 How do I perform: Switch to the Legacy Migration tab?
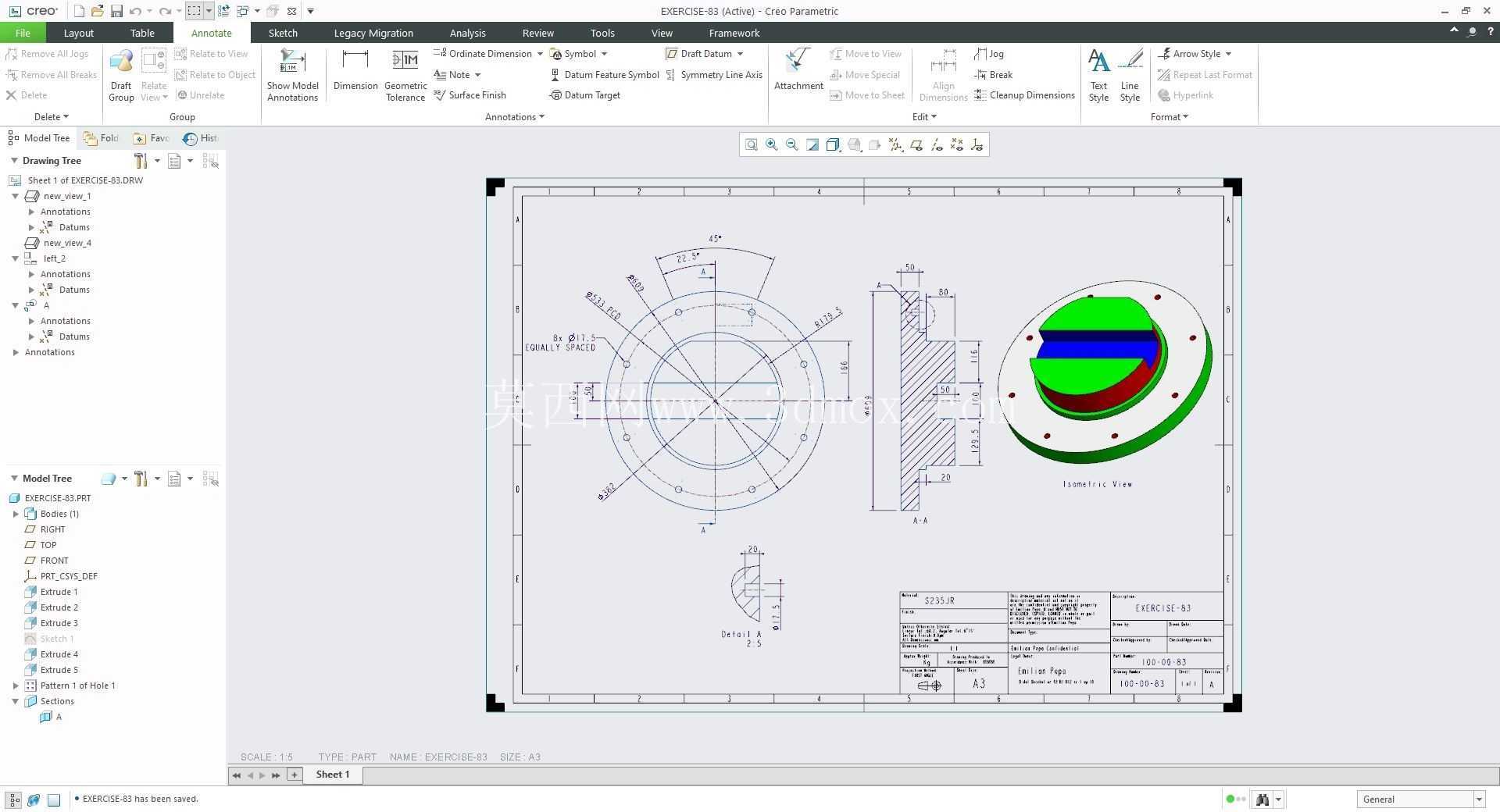tap(373, 33)
